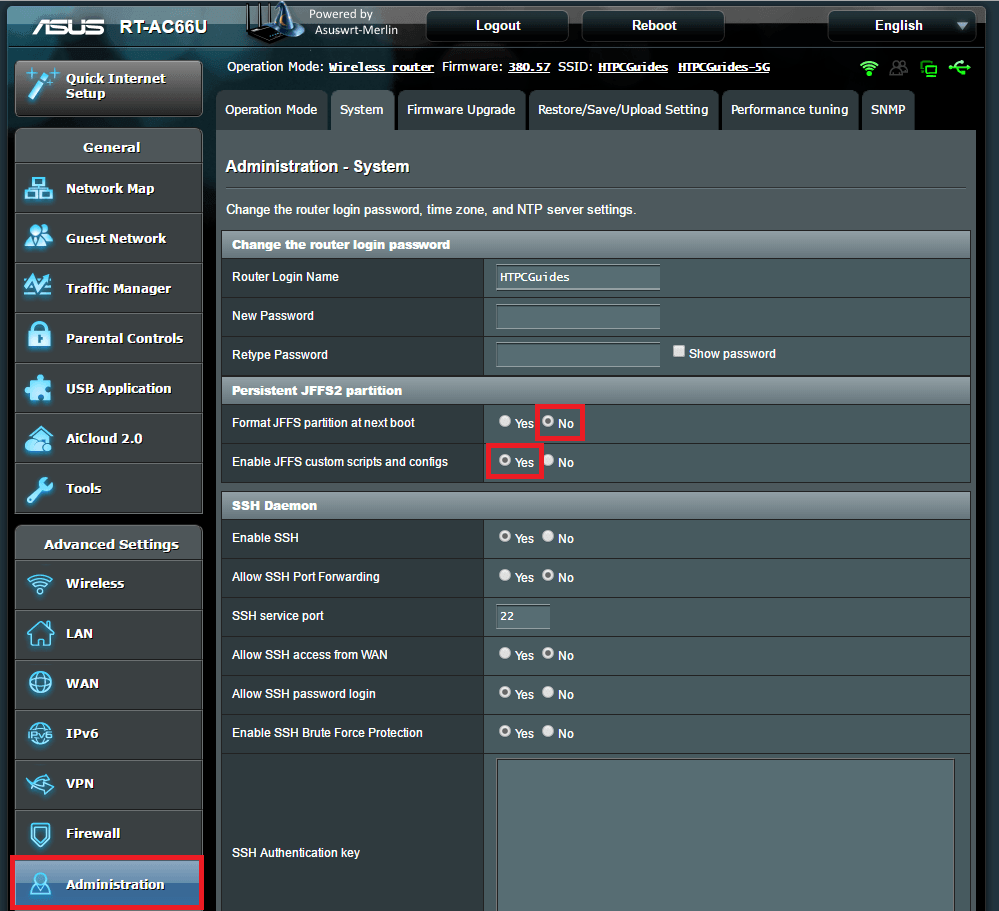The image size is (999, 911).
Task: Open Traffic Manager sidebar icon
Action: pos(40,288)
